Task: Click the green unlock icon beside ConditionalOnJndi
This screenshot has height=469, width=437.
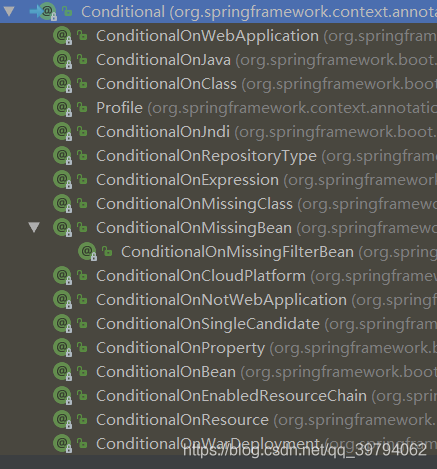Action: coord(82,131)
